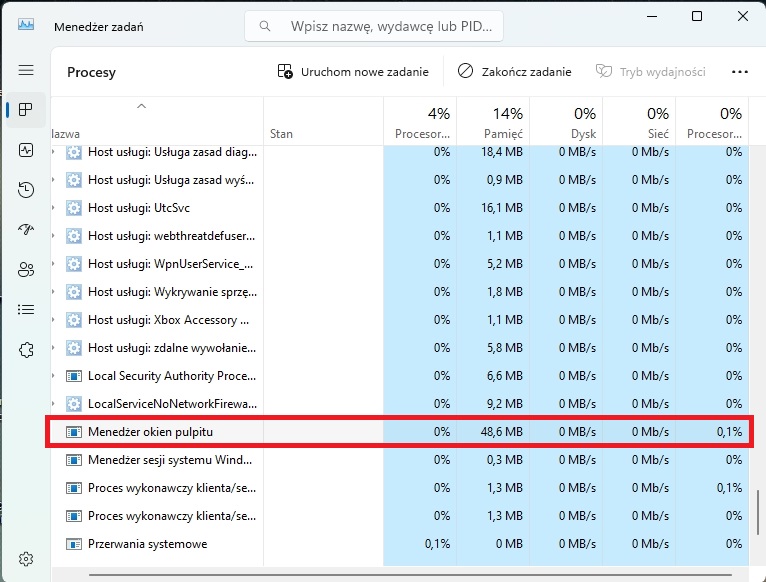
Task: Expand Host usługi: Usługa zasad wyś... row
Action: click(53, 180)
